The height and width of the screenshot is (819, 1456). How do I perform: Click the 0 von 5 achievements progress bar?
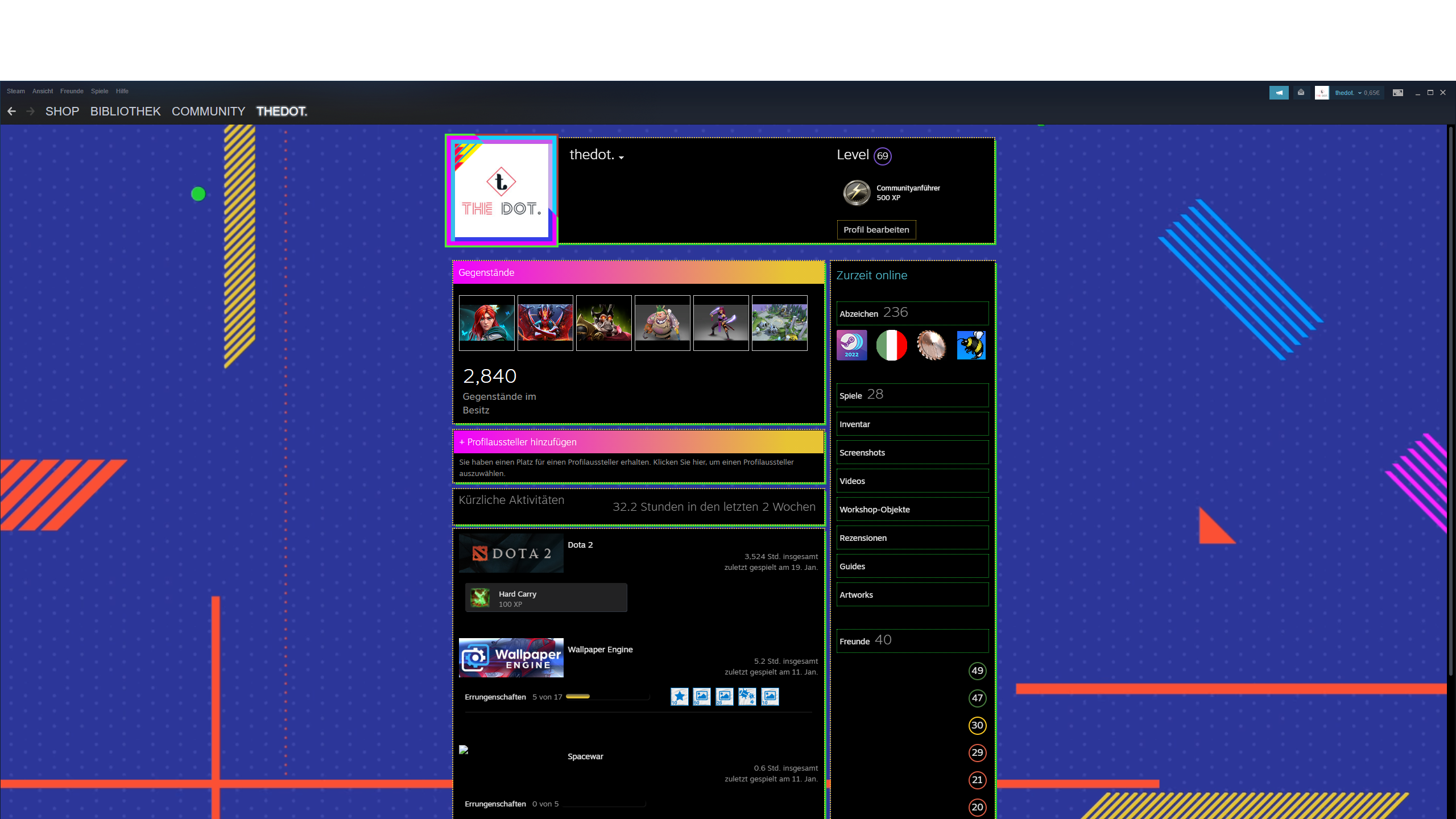point(604,804)
